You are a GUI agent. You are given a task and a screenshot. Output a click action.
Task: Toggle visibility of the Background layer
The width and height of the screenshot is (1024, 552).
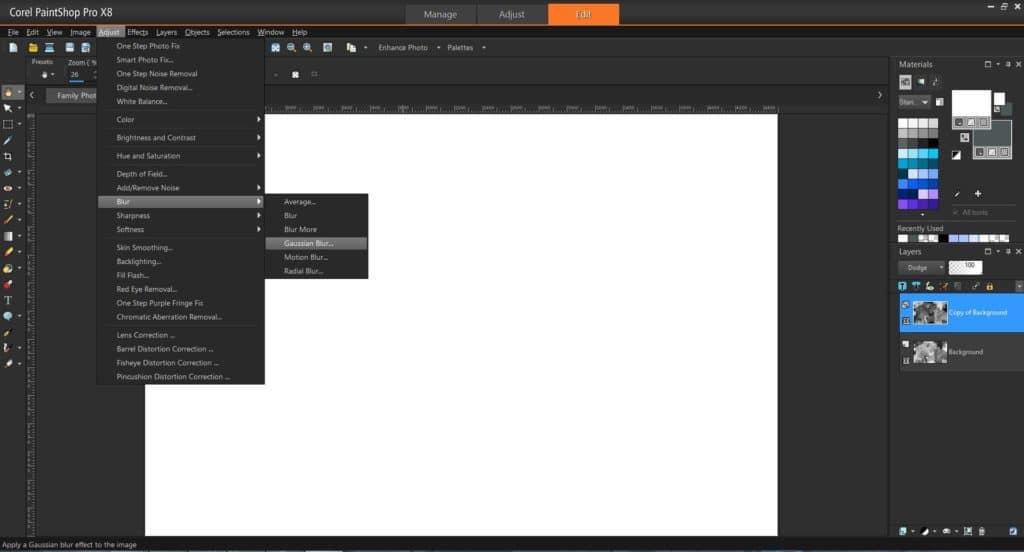905,344
